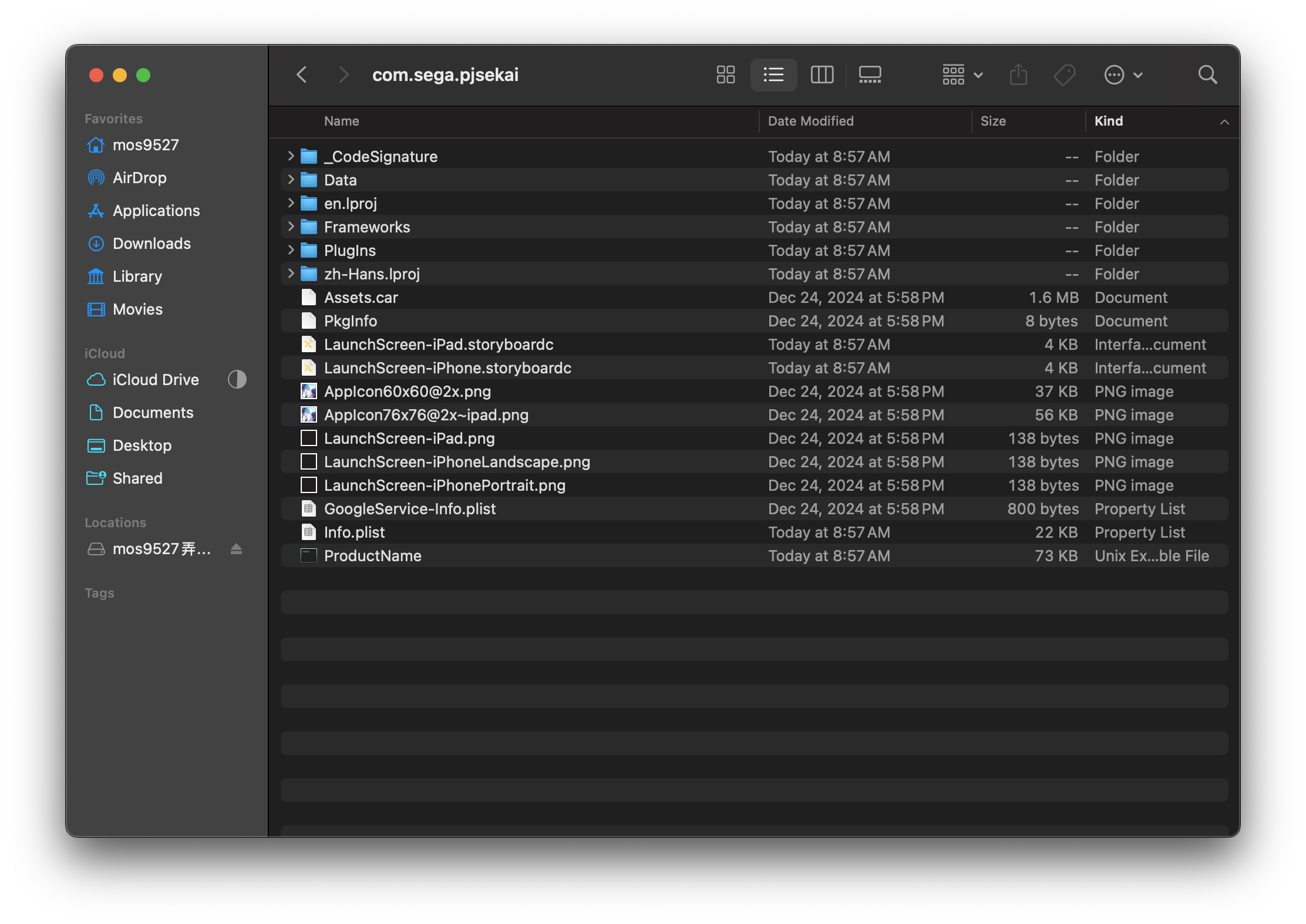This screenshot has width=1306, height=924.
Task: Open Finder search magnifier
Action: (x=1207, y=75)
